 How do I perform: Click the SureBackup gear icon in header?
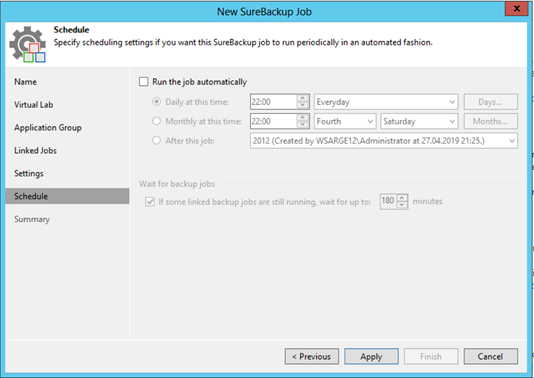(x=28, y=45)
